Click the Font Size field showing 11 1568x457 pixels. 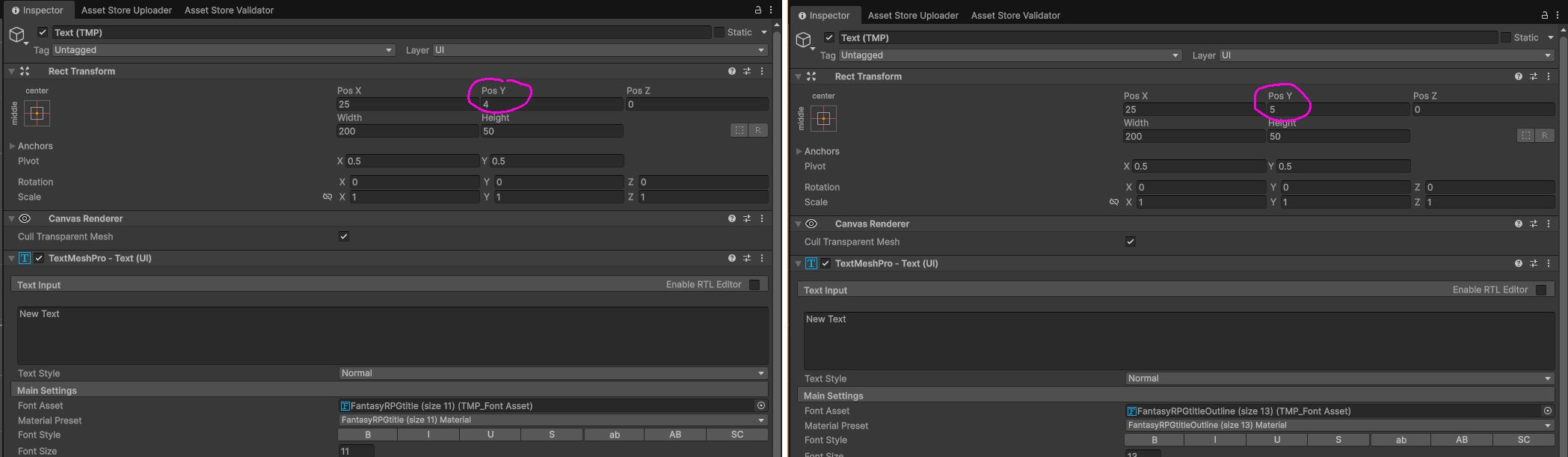coord(356,451)
